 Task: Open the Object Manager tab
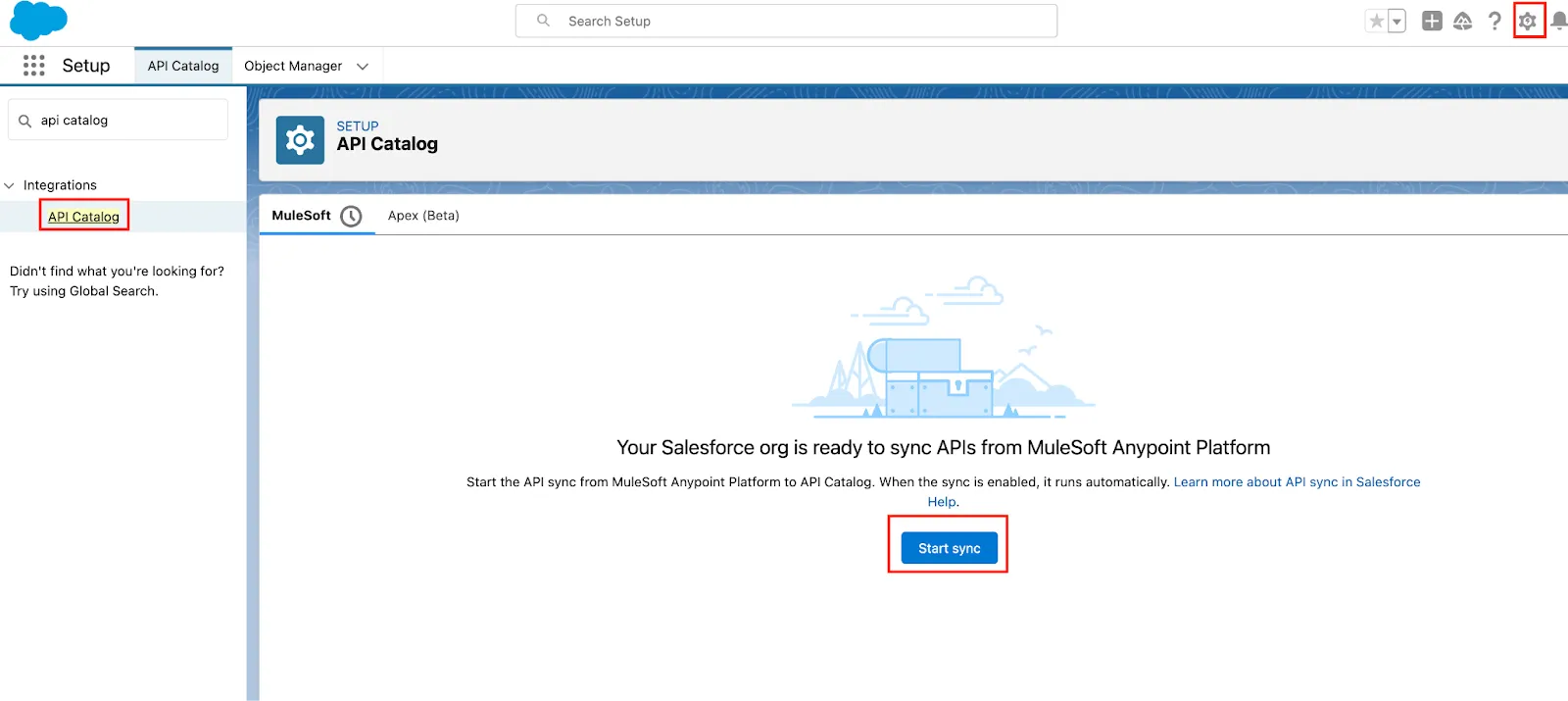[x=293, y=67]
